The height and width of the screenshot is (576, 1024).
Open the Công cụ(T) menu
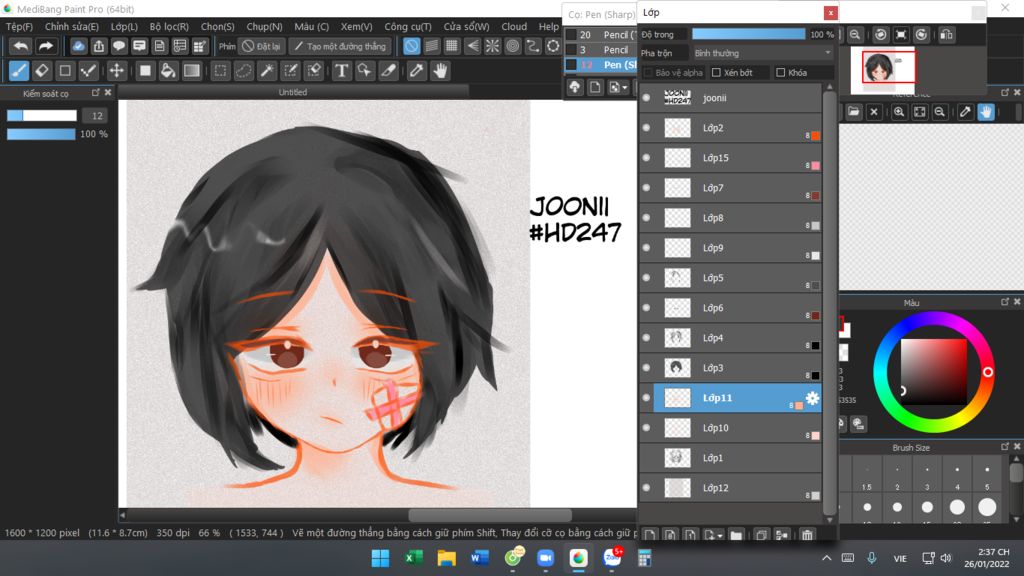408,27
